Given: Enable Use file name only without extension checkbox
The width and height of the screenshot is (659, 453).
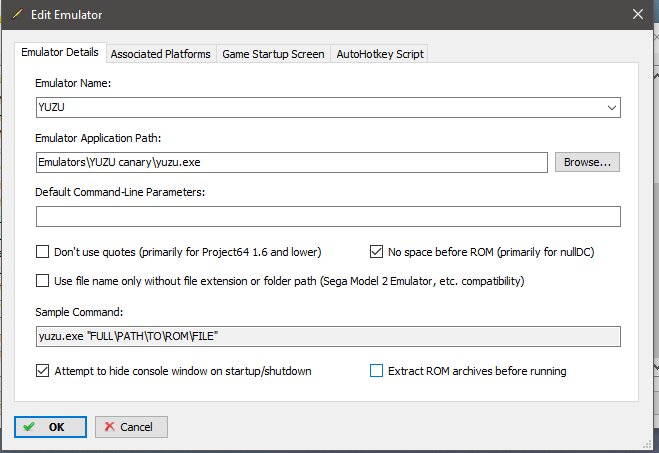Looking at the screenshot, I should click(x=42, y=281).
